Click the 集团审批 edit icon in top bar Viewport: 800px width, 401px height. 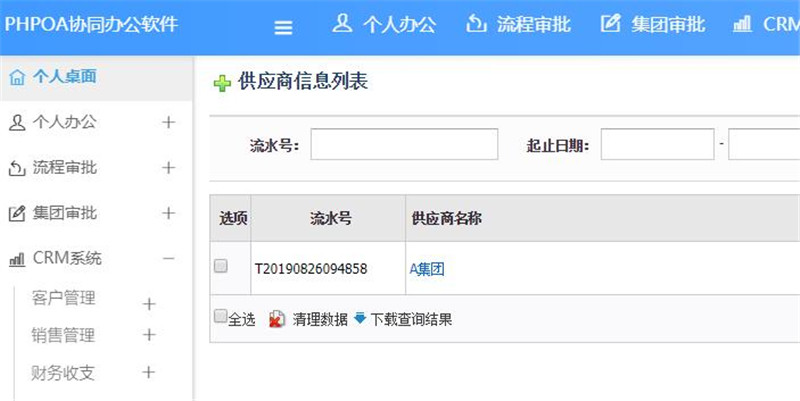pyautogui.click(x=610, y=23)
